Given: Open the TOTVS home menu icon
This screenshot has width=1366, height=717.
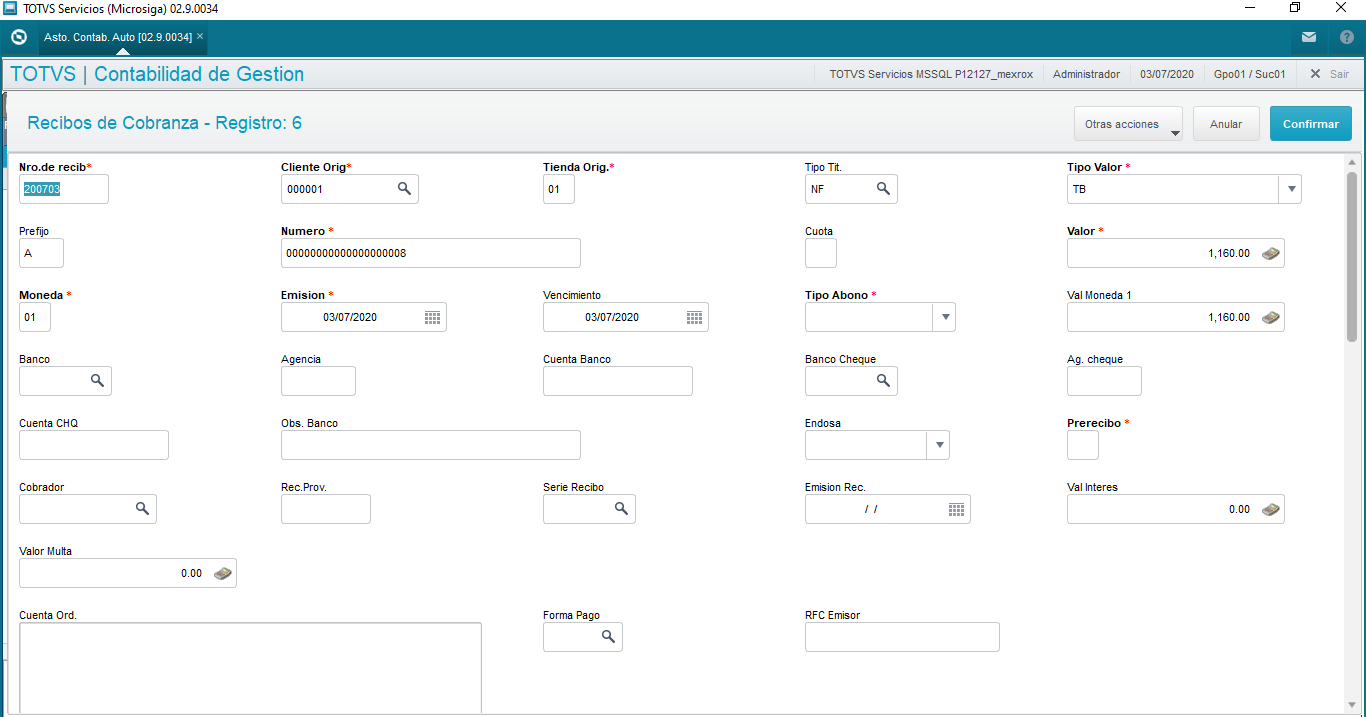Looking at the screenshot, I should [x=18, y=38].
